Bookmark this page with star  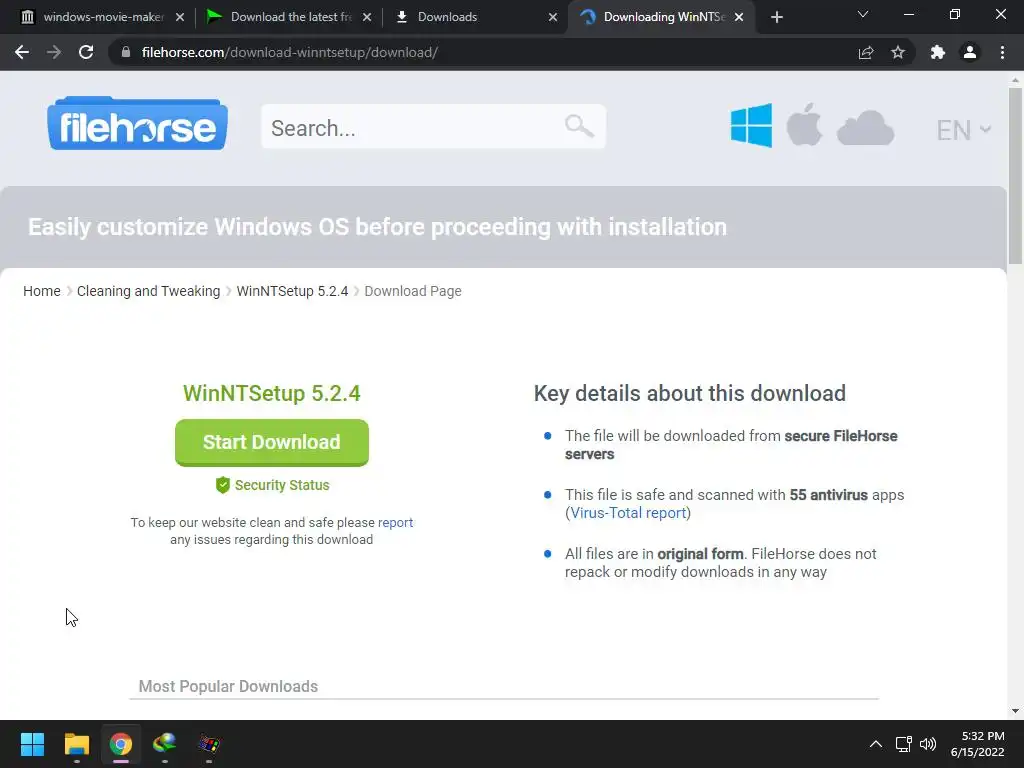point(898,52)
